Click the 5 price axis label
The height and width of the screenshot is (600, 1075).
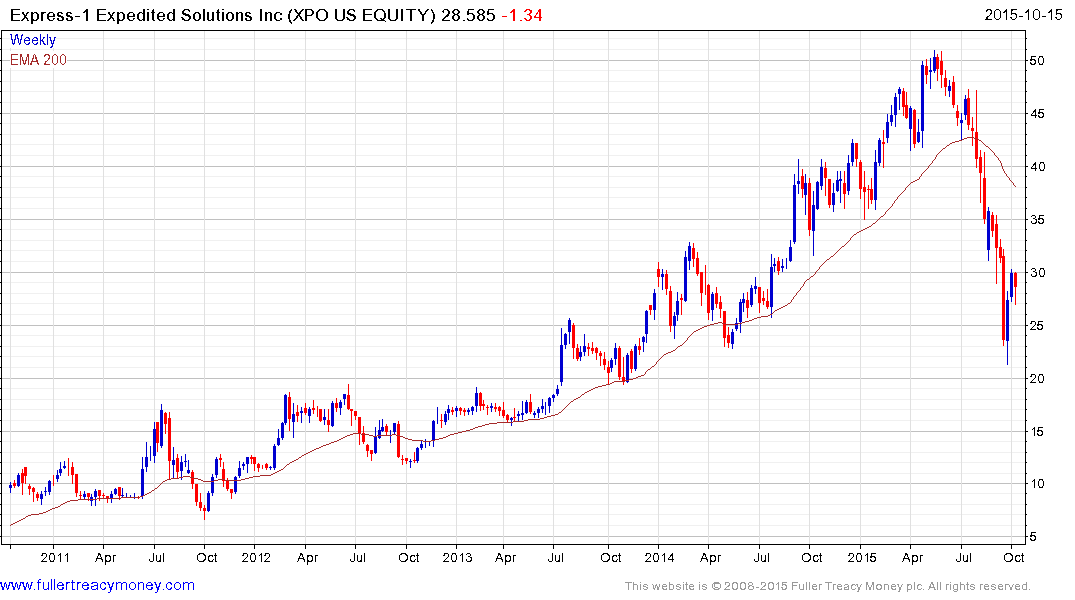pyautogui.click(x=1033, y=537)
